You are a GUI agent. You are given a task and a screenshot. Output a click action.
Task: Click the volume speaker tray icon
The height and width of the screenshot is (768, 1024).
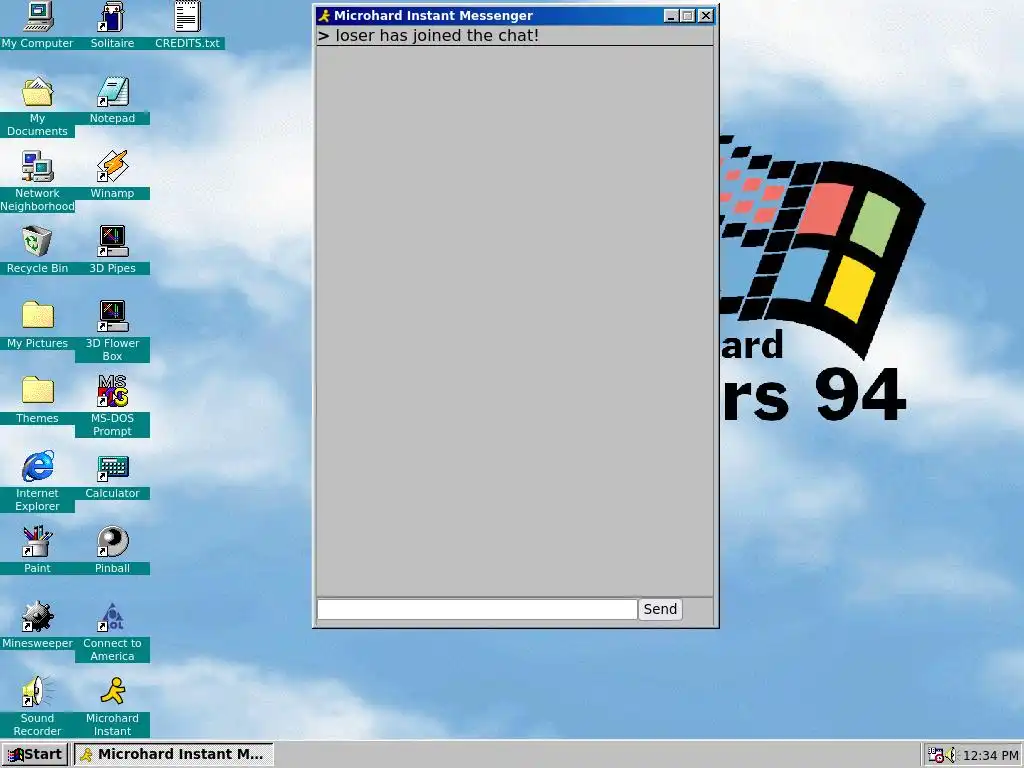coord(951,755)
